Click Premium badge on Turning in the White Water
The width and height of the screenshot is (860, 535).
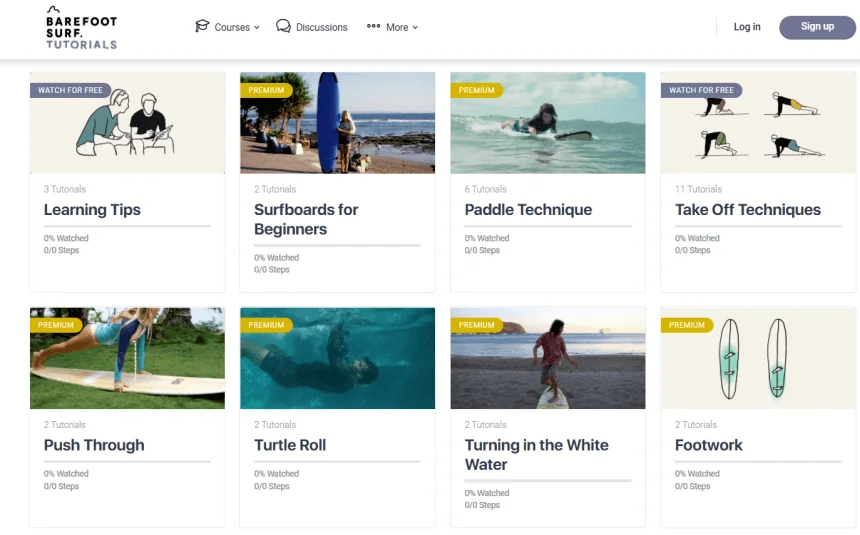click(476, 325)
